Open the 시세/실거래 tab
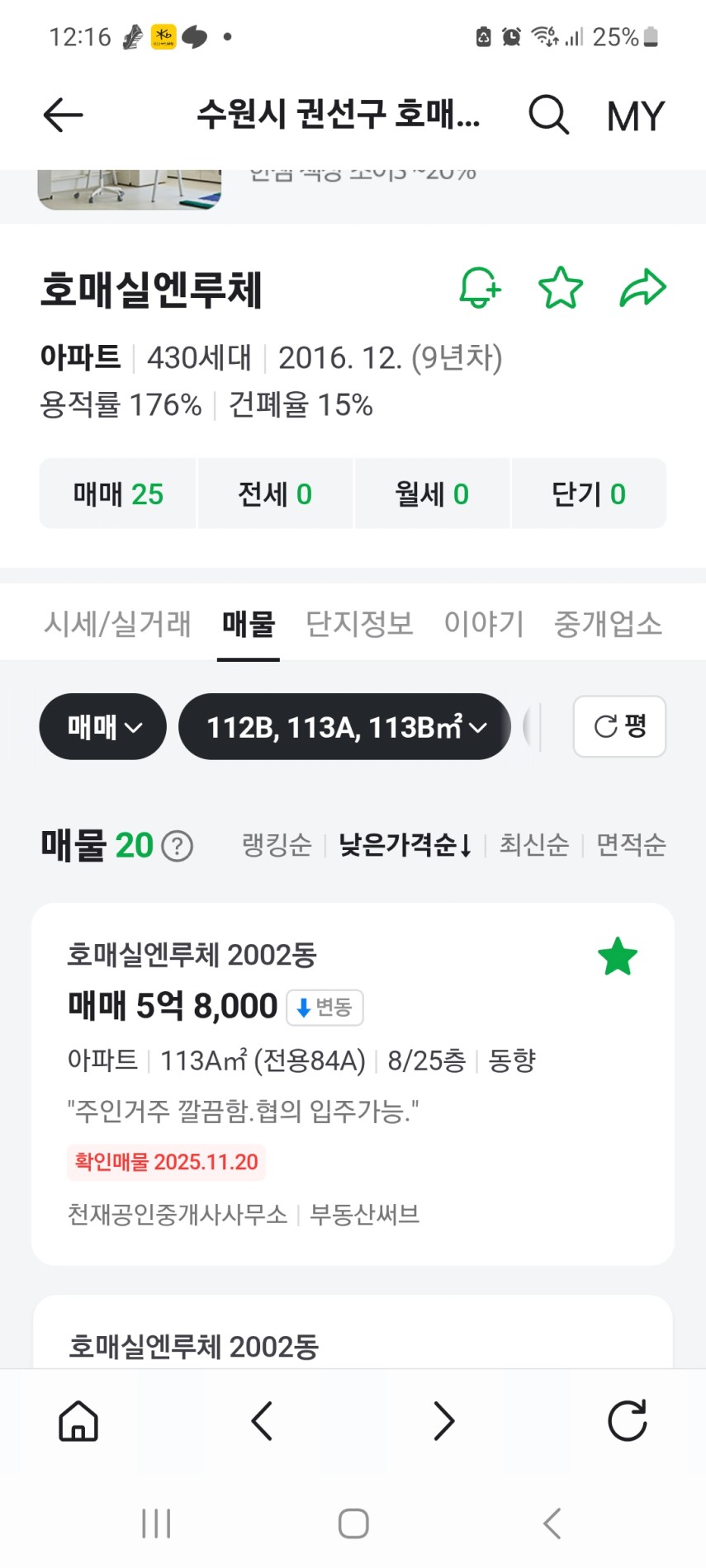 coord(117,624)
